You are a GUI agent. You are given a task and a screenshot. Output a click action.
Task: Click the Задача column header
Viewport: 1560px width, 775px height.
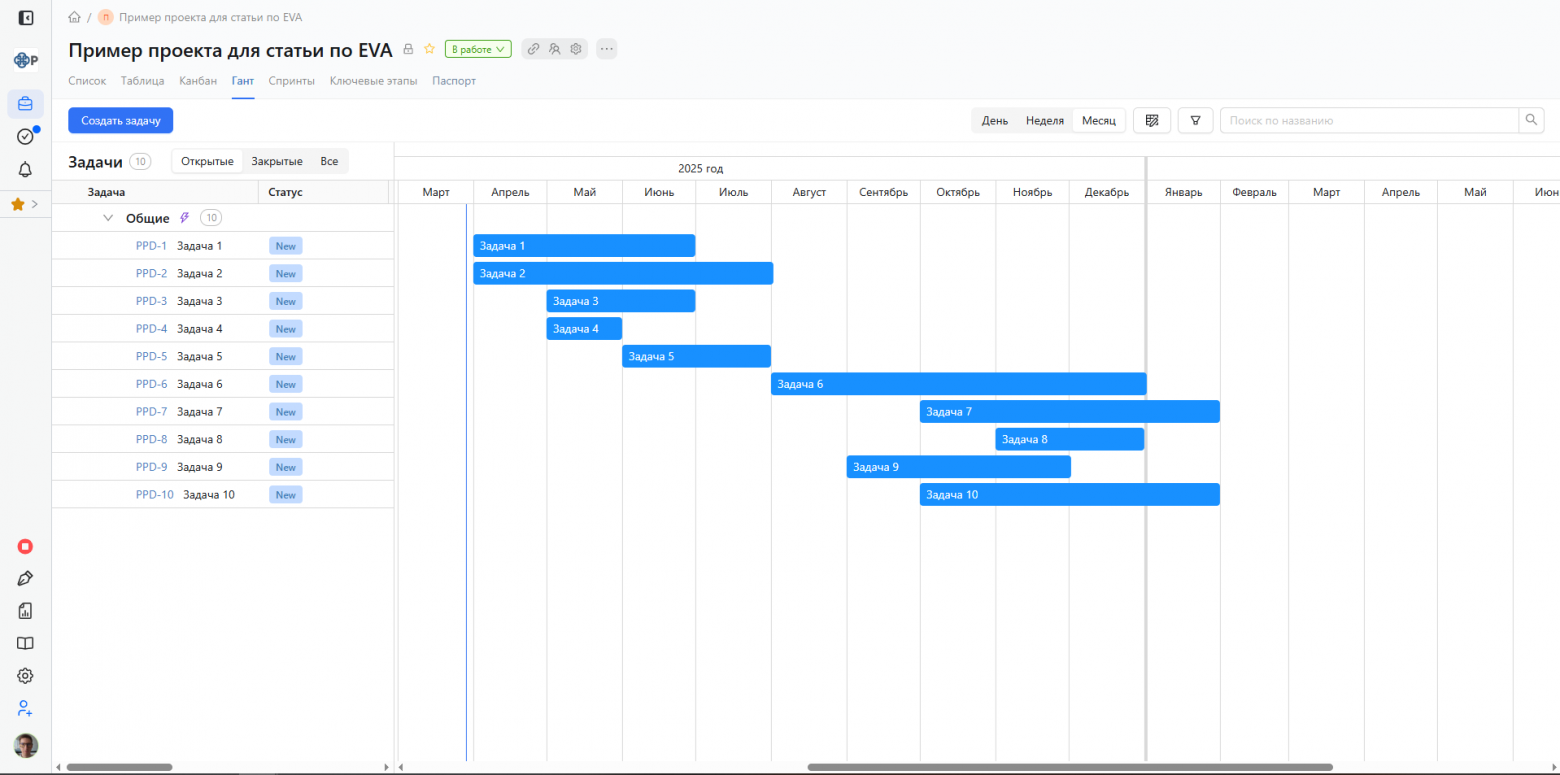click(x=106, y=192)
